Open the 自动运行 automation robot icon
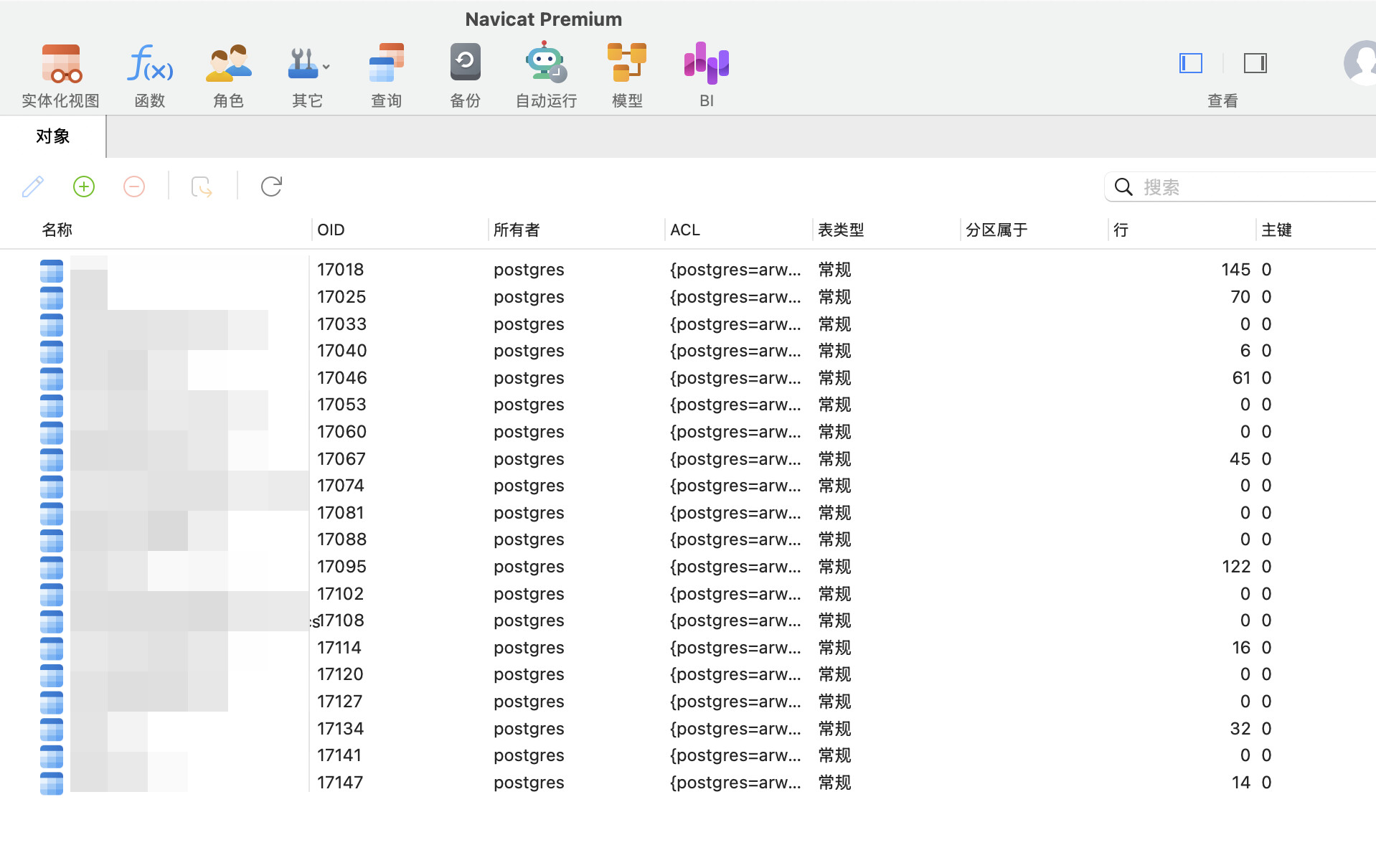The height and width of the screenshot is (868, 1376). [x=546, y=62]
